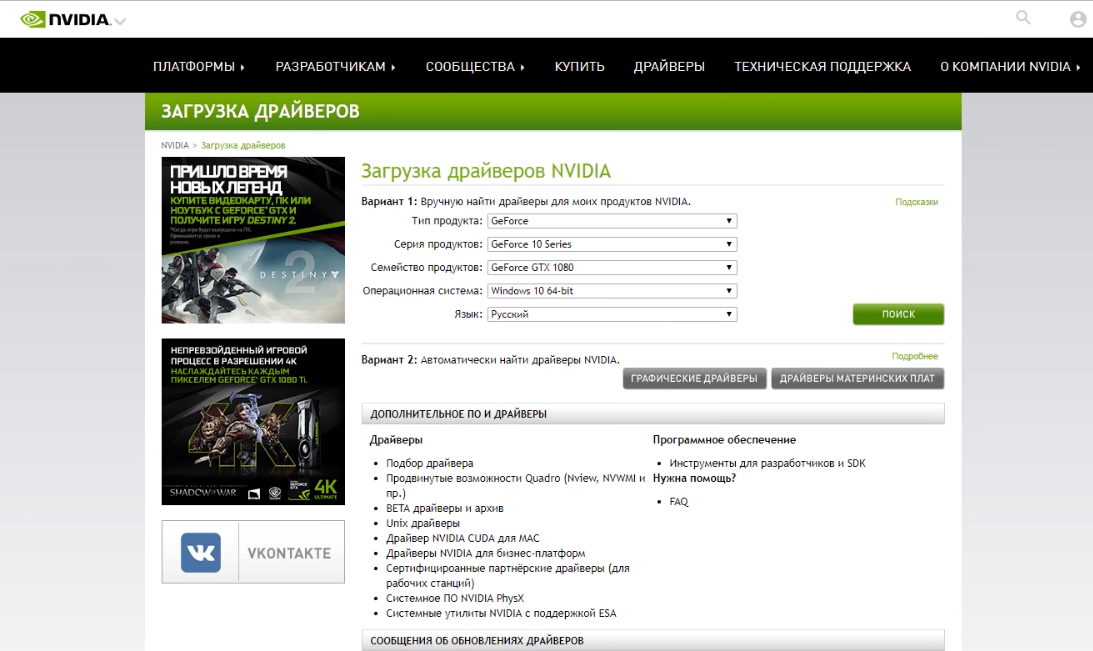This screenshot has height=651, width=1093.
Task: Click the Destiny 2 promo banner
Action: 253,240
